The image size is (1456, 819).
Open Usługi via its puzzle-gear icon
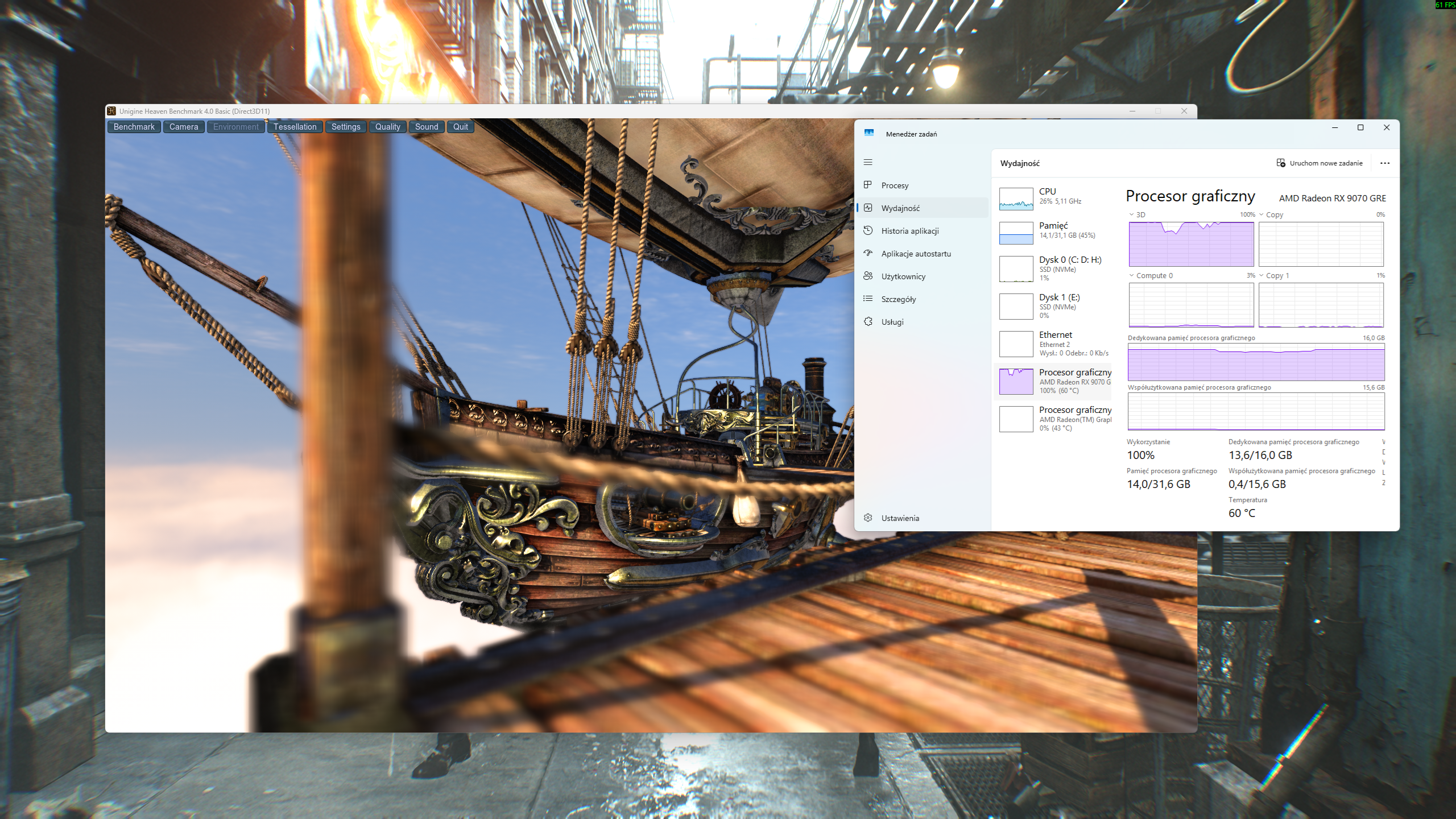point(868,321)
